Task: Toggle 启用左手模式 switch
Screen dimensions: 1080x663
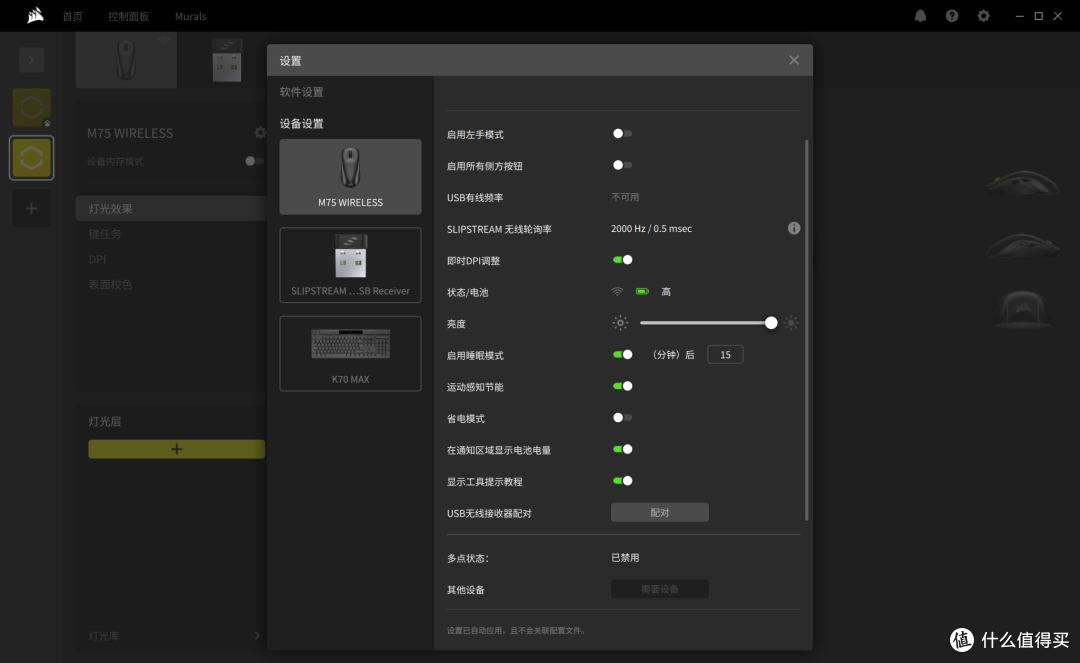Action: [x=622, y=134]
